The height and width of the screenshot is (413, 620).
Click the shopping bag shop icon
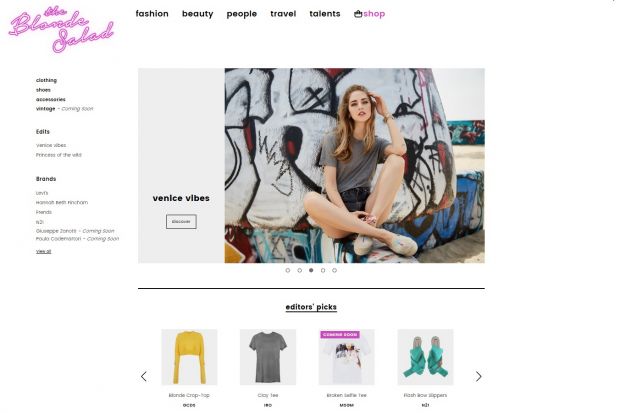pos(358,14)
